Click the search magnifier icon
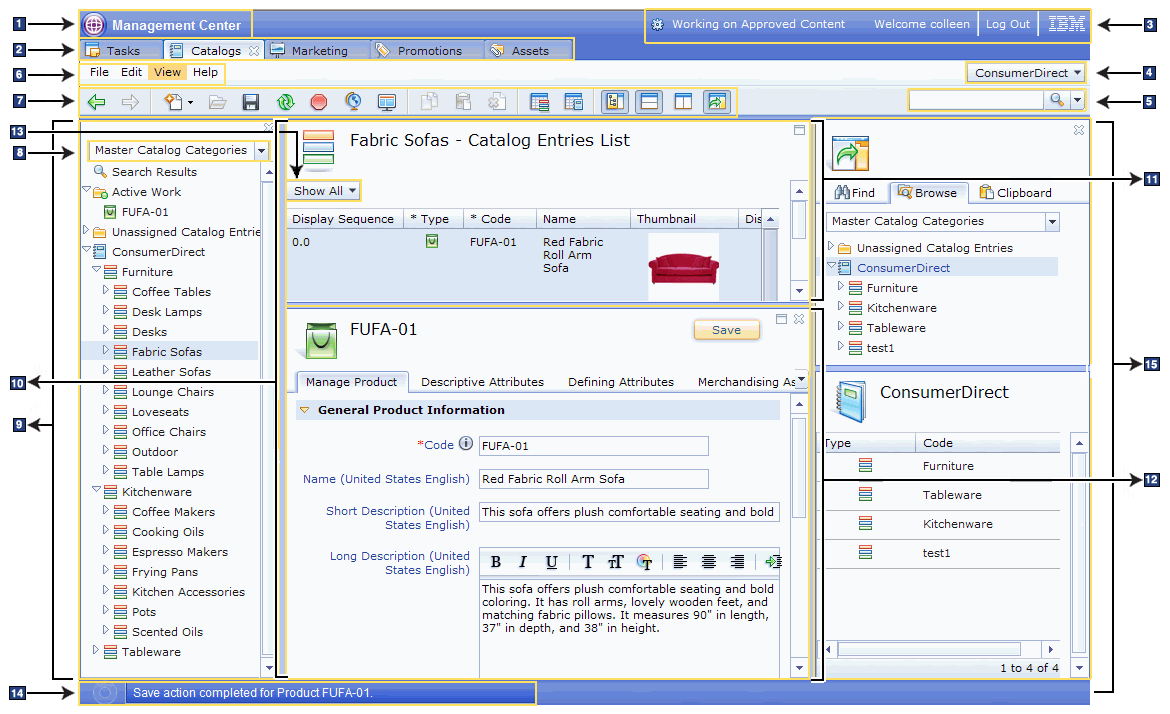Screen dimensions: 1170x714 pos(1057,100)
